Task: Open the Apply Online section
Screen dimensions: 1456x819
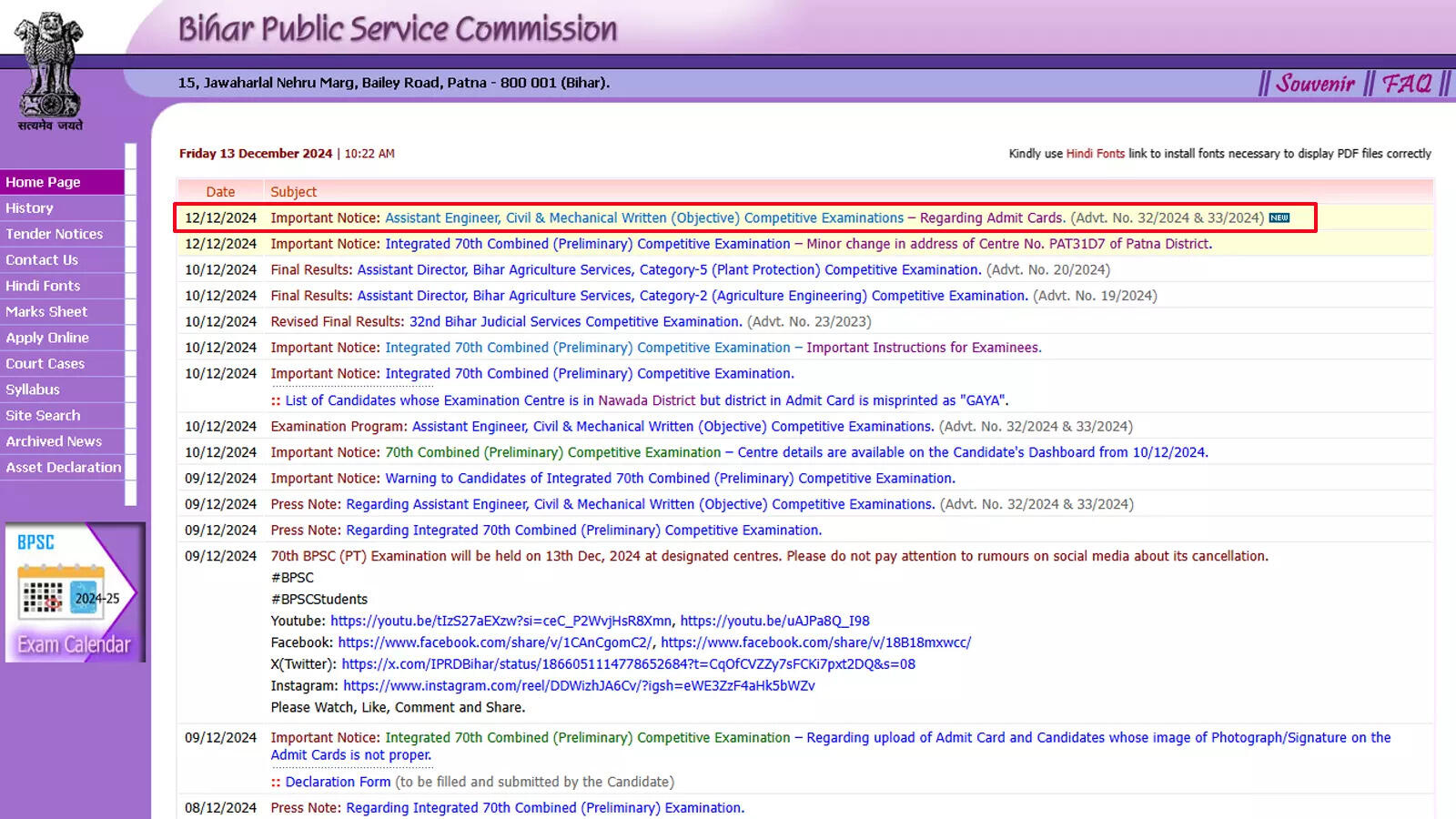Action: 47,338
